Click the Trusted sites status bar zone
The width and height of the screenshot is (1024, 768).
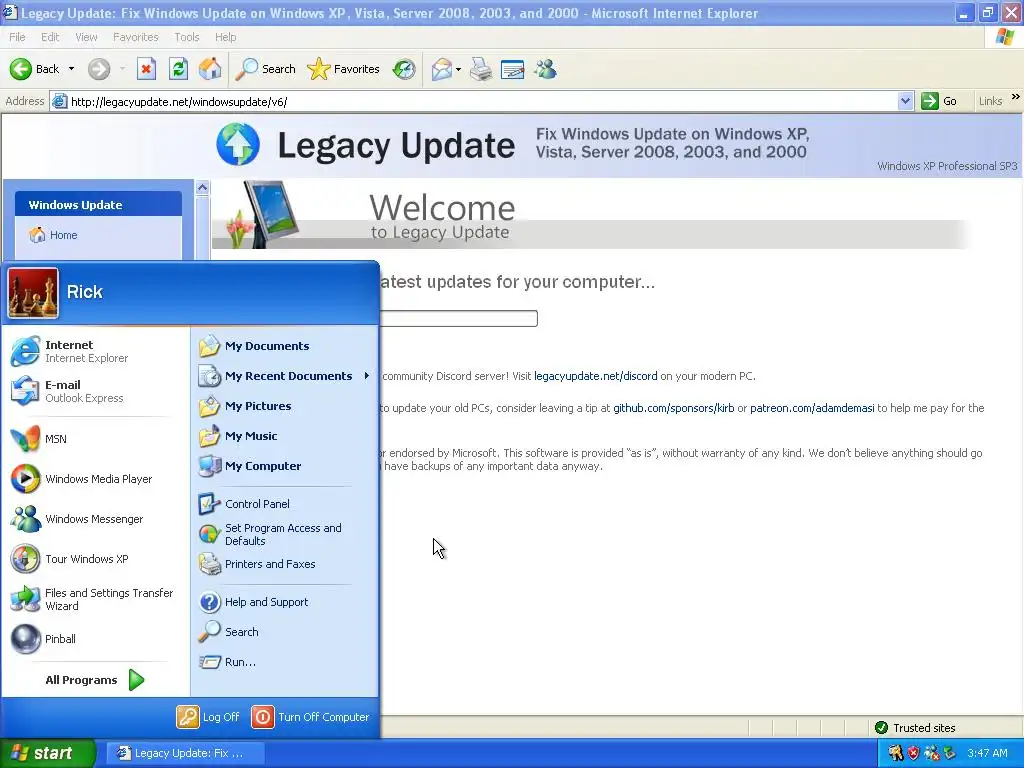click(x=914, y=728)
